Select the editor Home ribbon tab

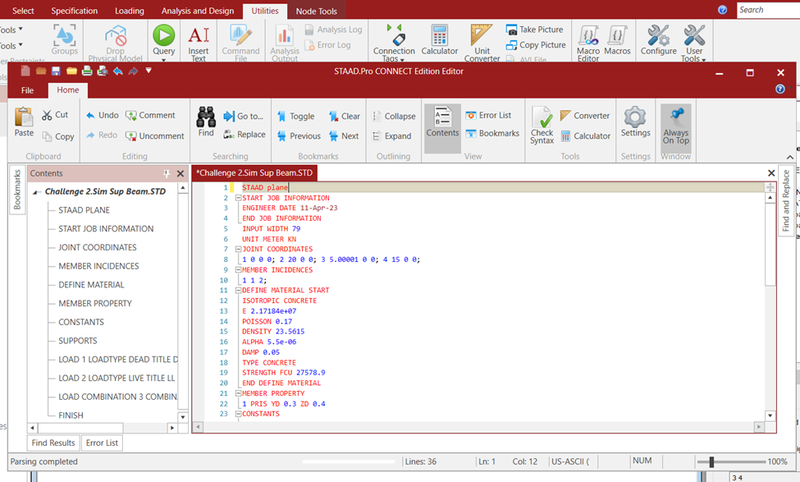coord(68,90)
